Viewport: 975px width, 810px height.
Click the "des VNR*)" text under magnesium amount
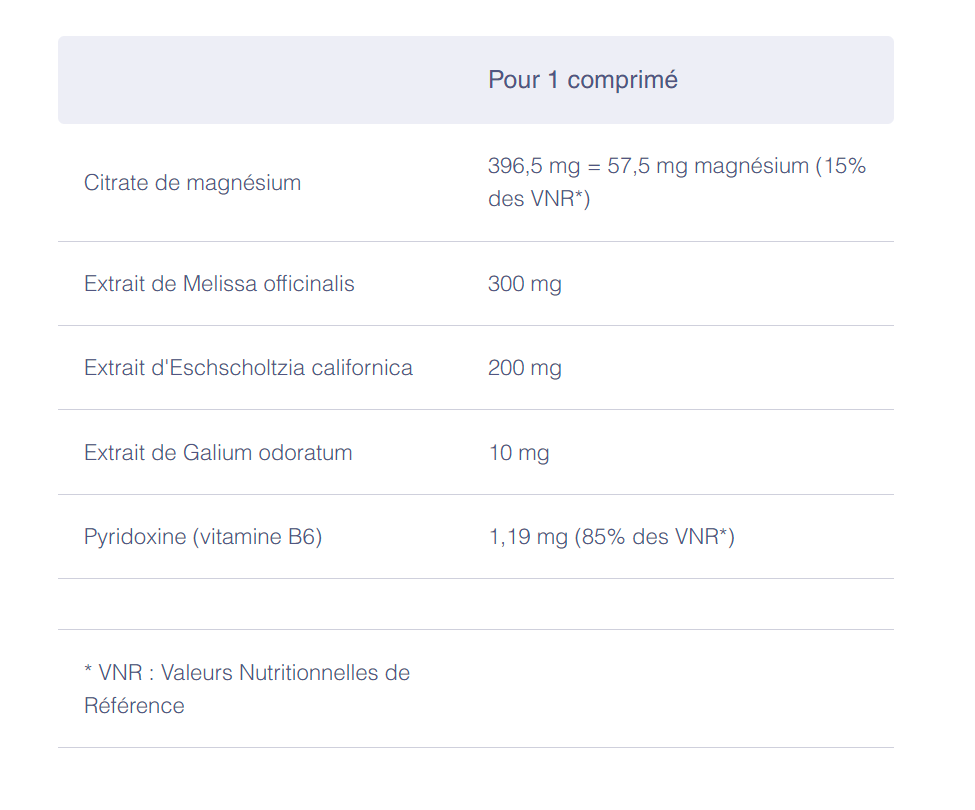point(539,199)
